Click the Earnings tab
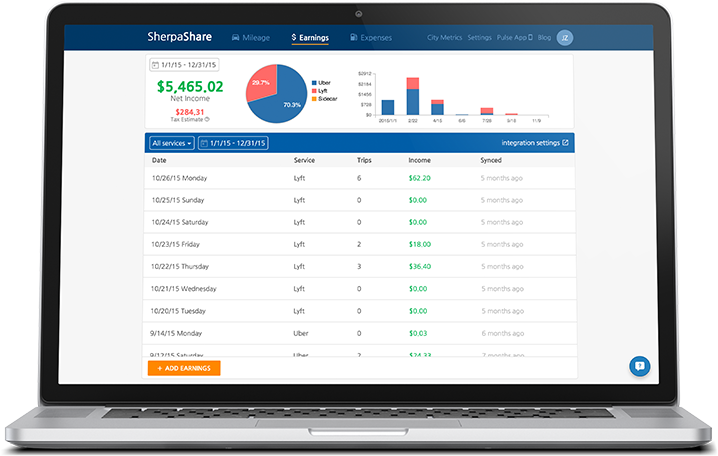This screenshot has height=456, width=718. click(x=310, y=38)
